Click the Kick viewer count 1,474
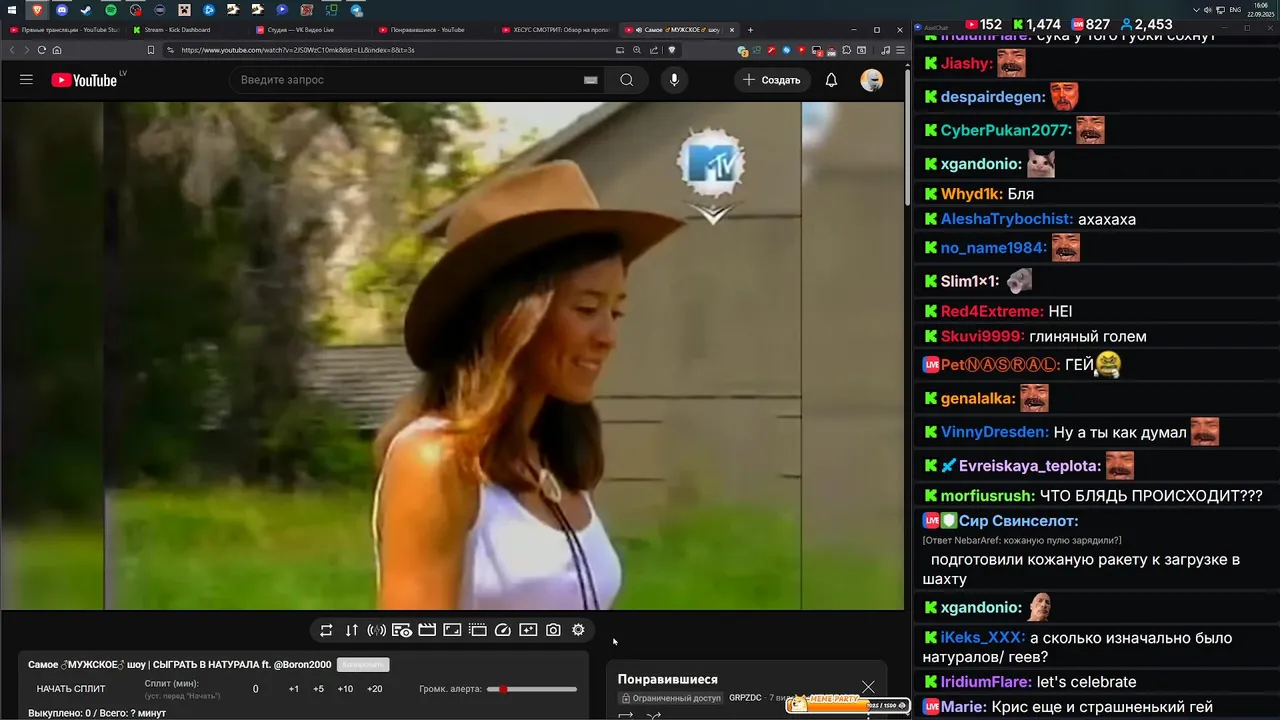Screen dimensions: 1280x720 (x=1037, y=24)
